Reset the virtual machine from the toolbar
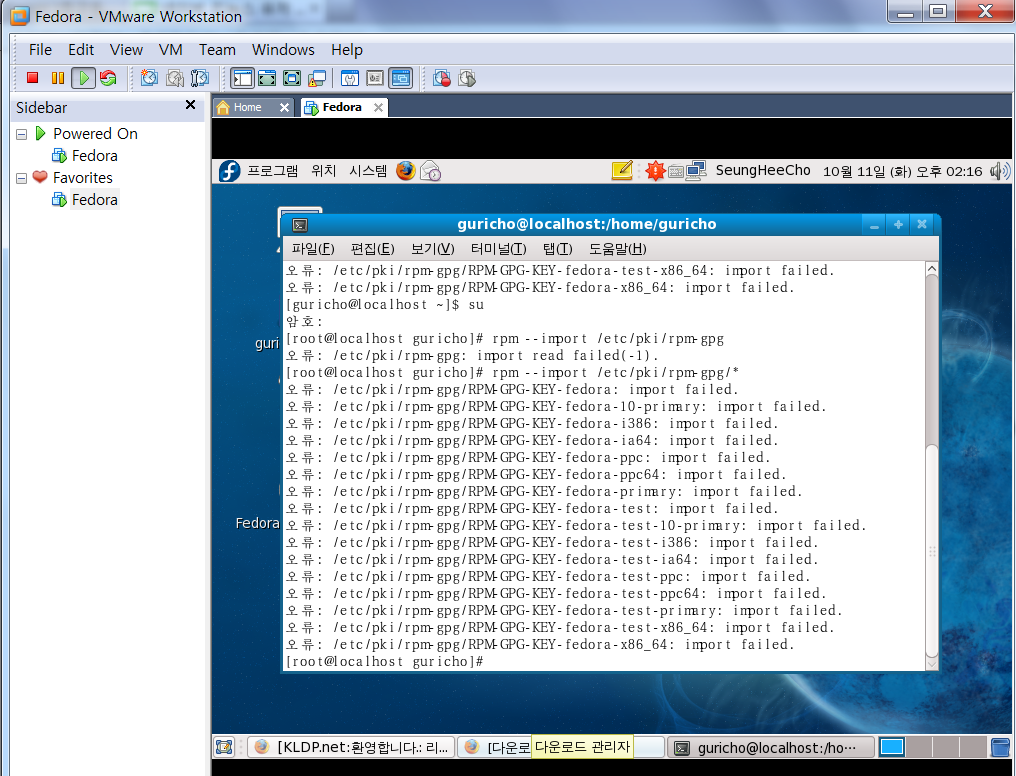1016x776 pixels. [108, 78]
